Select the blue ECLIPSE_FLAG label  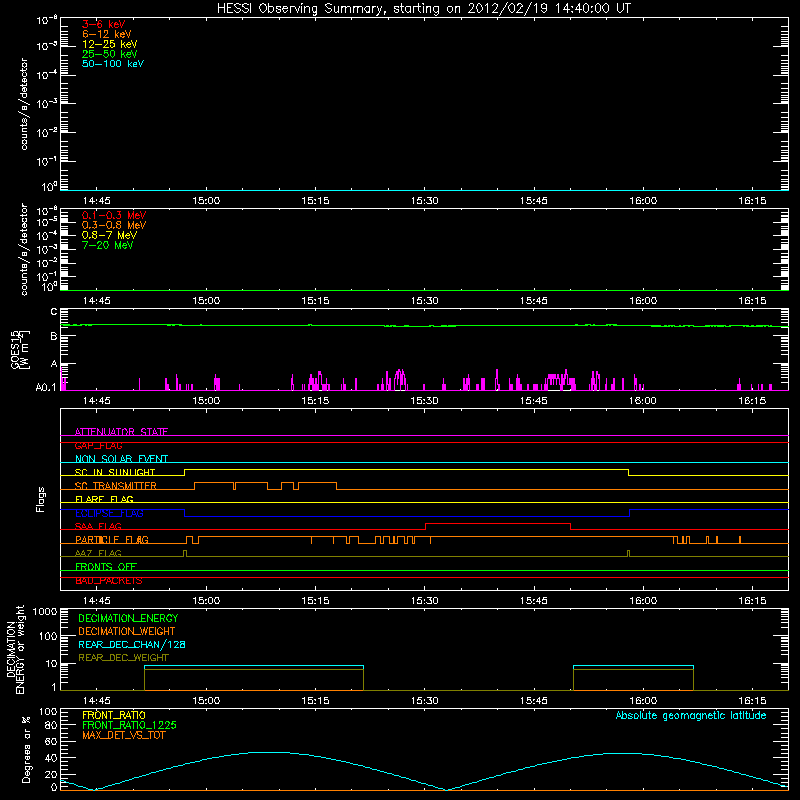click(109, 513)
